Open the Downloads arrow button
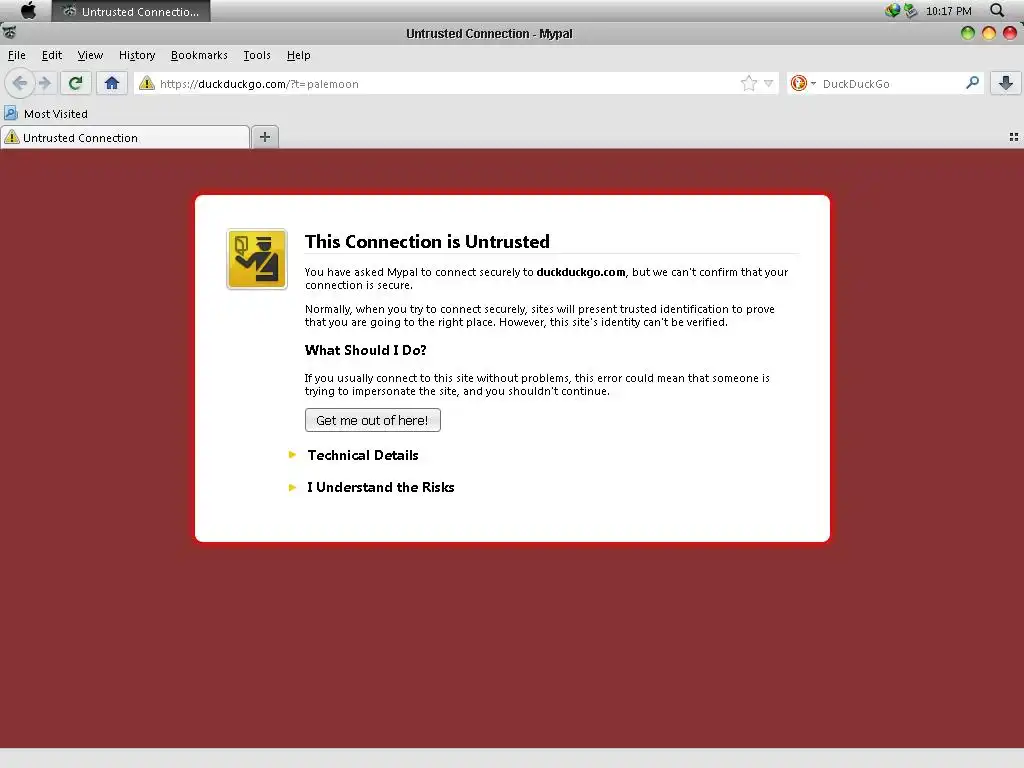This screenshot has width=1024, height=768. coord(1006,83)
